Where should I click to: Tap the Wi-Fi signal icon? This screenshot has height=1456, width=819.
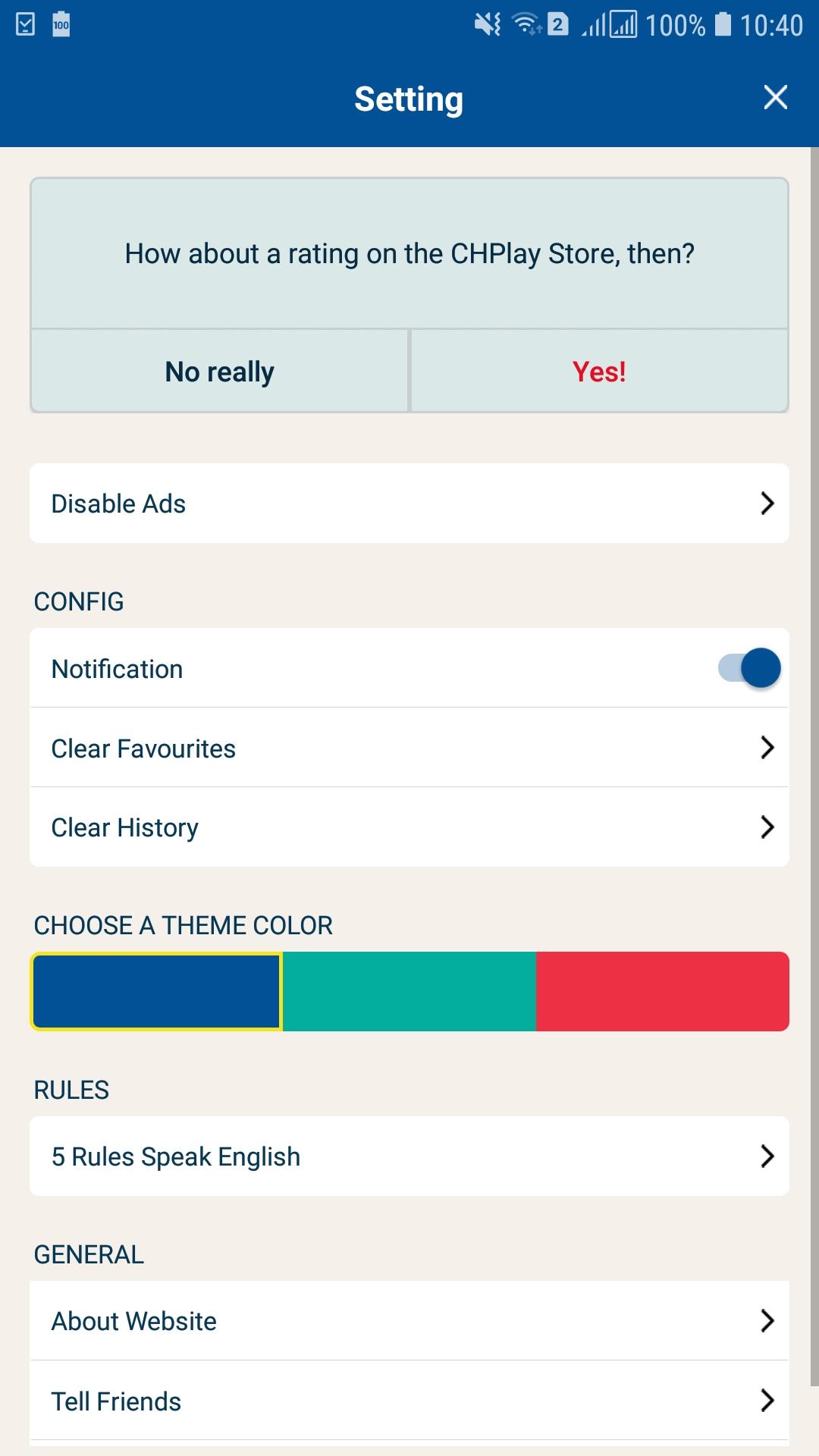coord(527,24)
